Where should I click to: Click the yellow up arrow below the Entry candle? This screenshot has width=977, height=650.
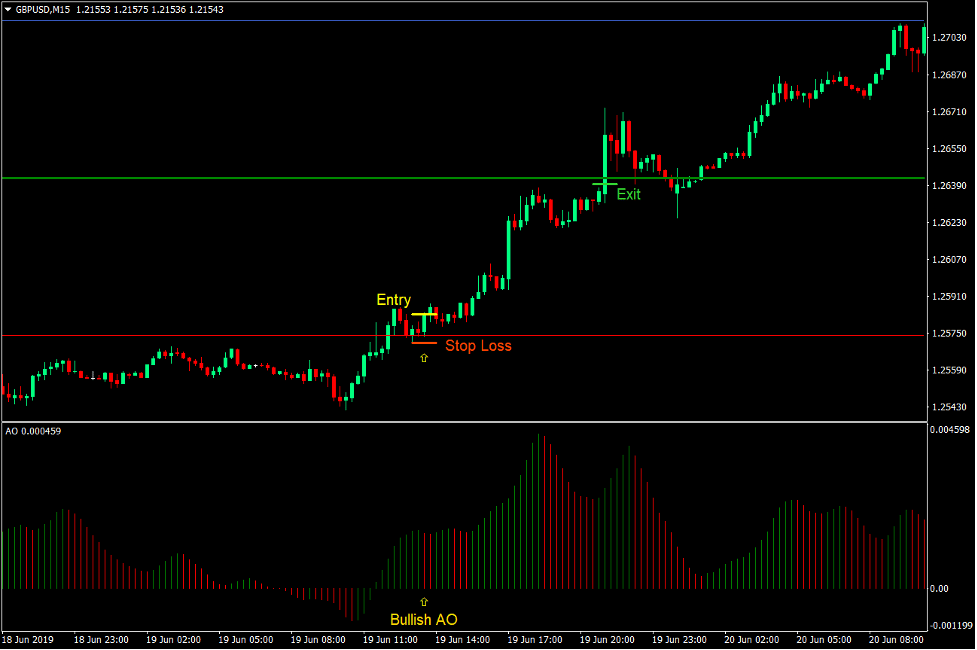point(424,358)
